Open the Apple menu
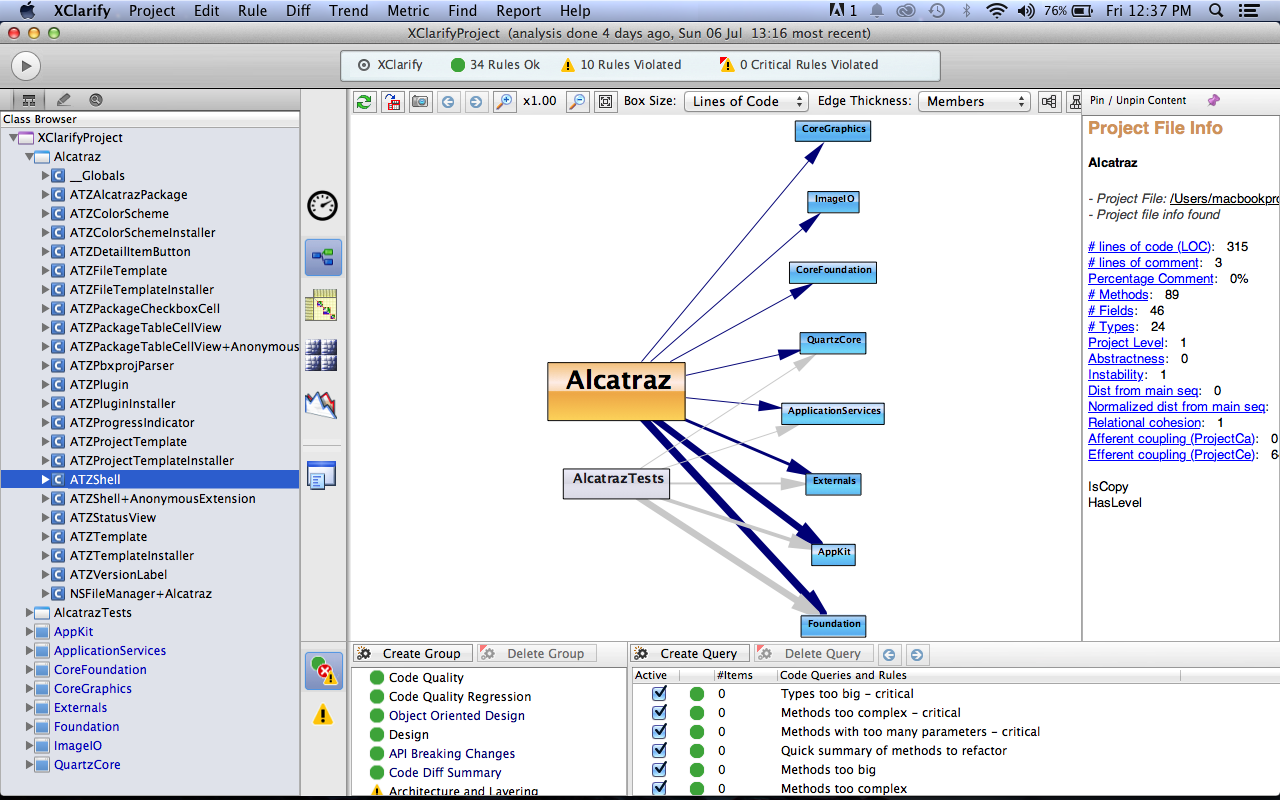This screenshot has width=1280, height=800. point(27,11)
